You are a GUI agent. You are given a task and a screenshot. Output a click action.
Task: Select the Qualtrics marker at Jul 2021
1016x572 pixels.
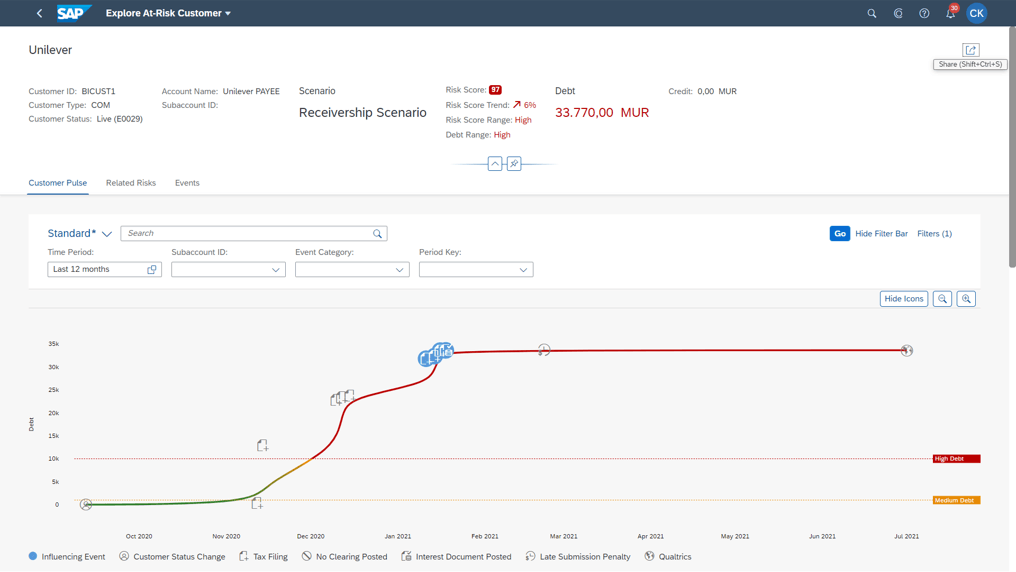point(906,350)
